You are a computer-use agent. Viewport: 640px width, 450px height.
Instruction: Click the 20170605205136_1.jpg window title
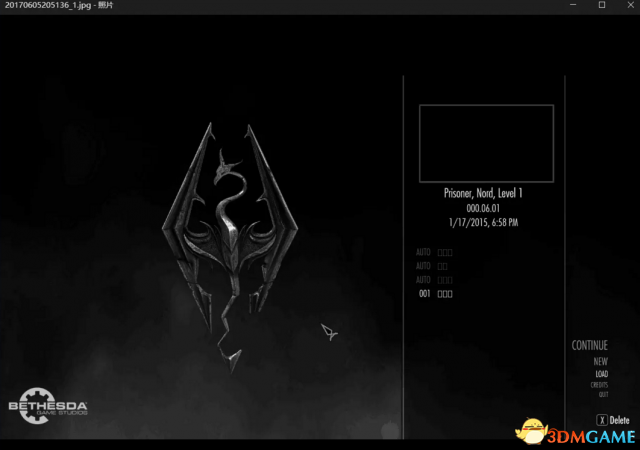(x=59, y=5)
